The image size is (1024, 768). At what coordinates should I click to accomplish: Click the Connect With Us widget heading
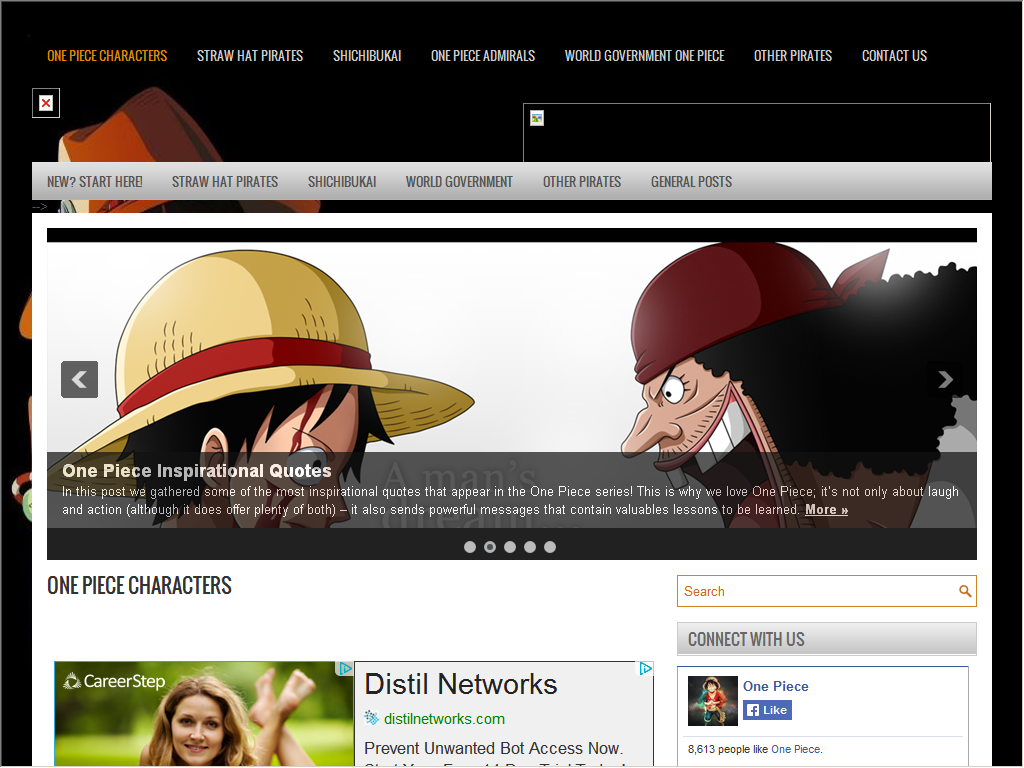tap(746, 639)
